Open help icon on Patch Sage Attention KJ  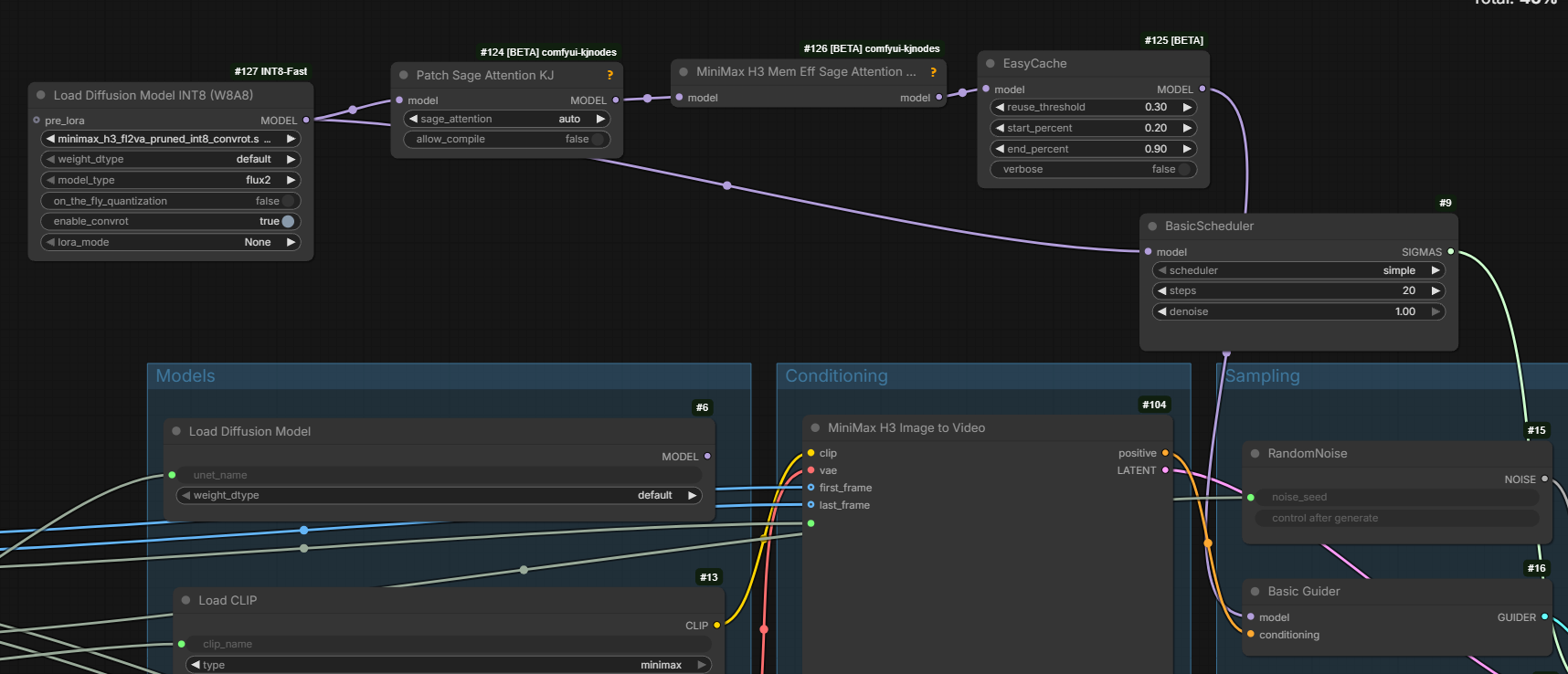pos(609,75)
